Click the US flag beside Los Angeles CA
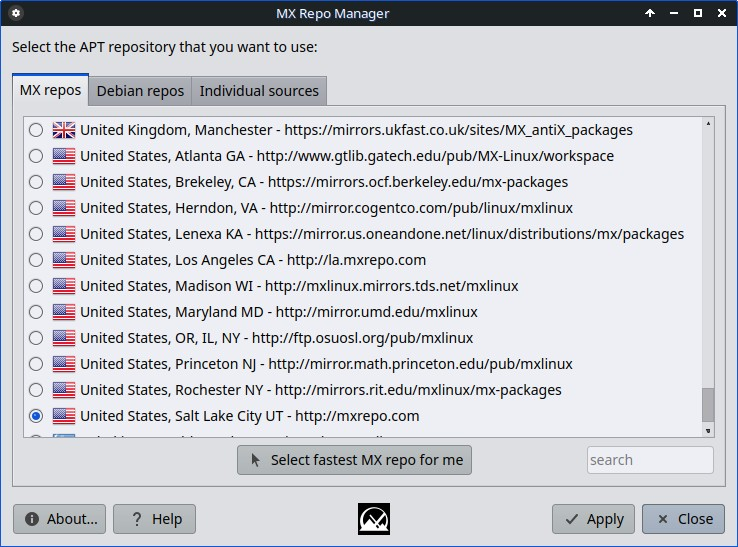Viewport: 738px width, 547px height. click(x=64, y=260)
